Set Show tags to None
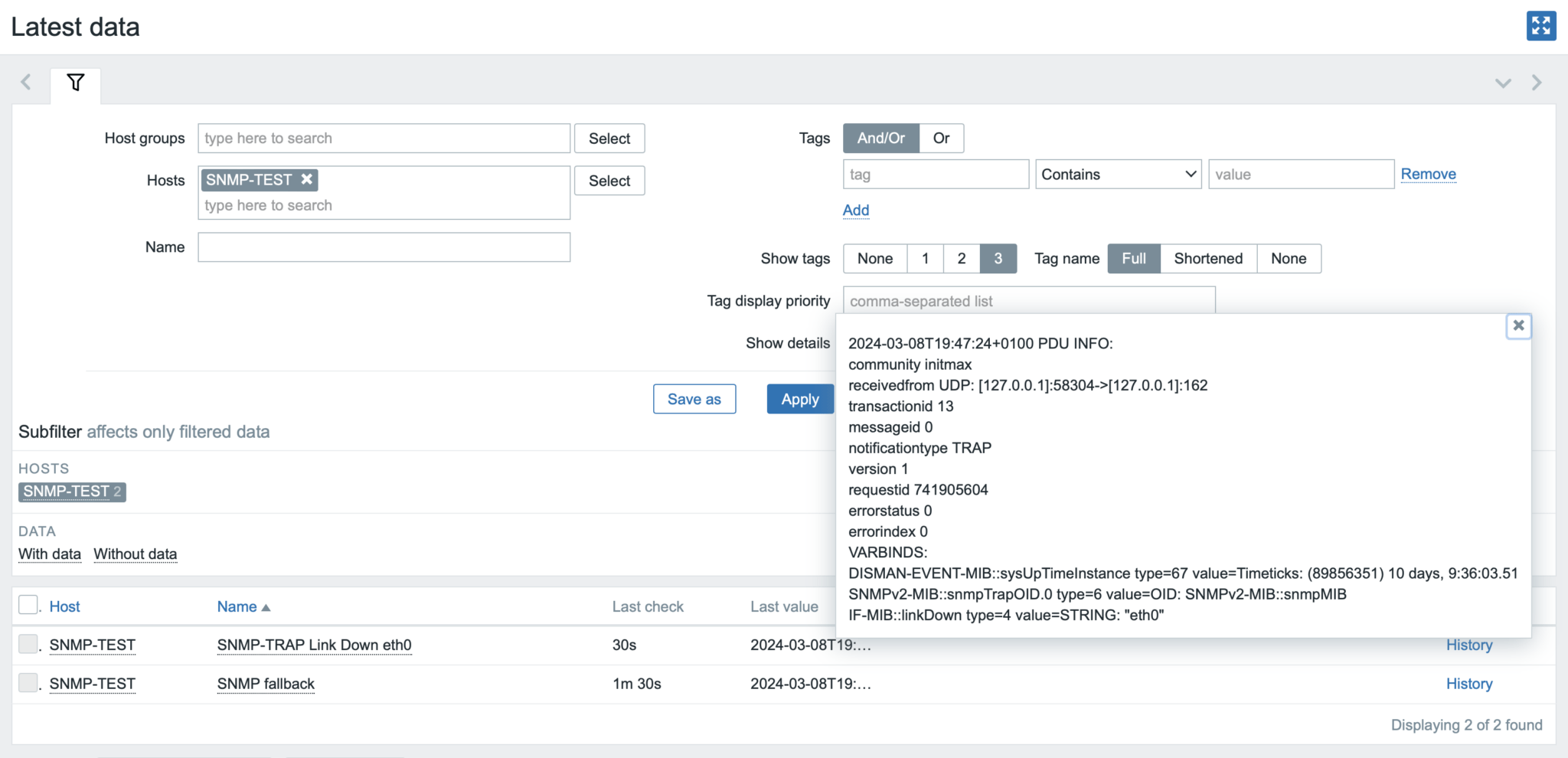The image size is (1568, 758). point(874,258)
